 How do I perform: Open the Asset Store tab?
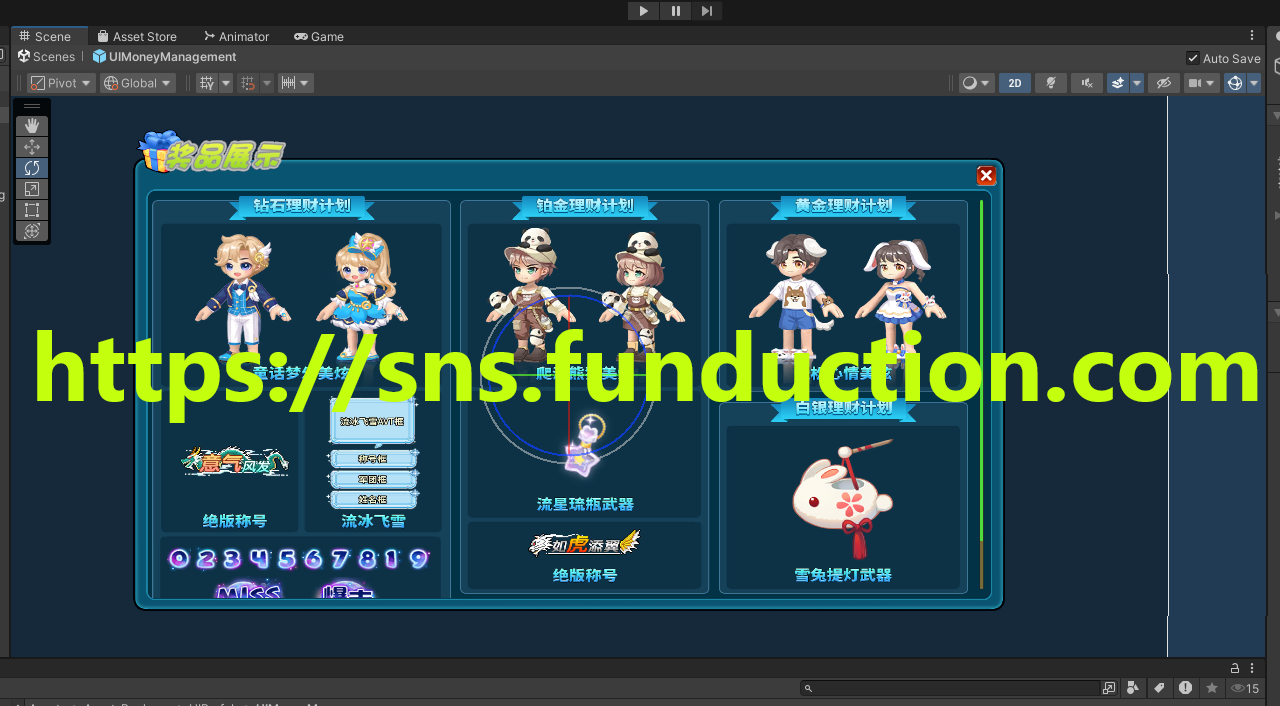[137, 36]
